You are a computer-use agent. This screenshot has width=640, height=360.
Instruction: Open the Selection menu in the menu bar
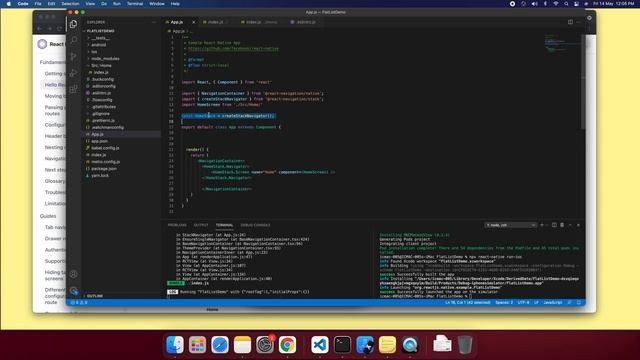[x=70, y=4]
